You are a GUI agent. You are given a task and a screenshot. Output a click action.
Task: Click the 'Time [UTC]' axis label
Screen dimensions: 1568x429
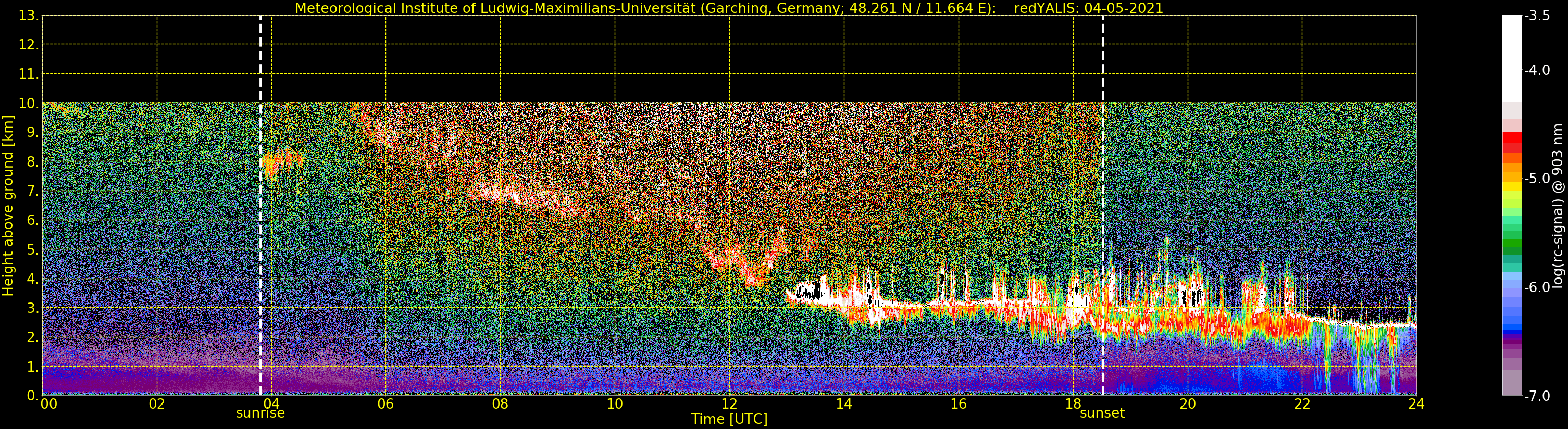729,419
